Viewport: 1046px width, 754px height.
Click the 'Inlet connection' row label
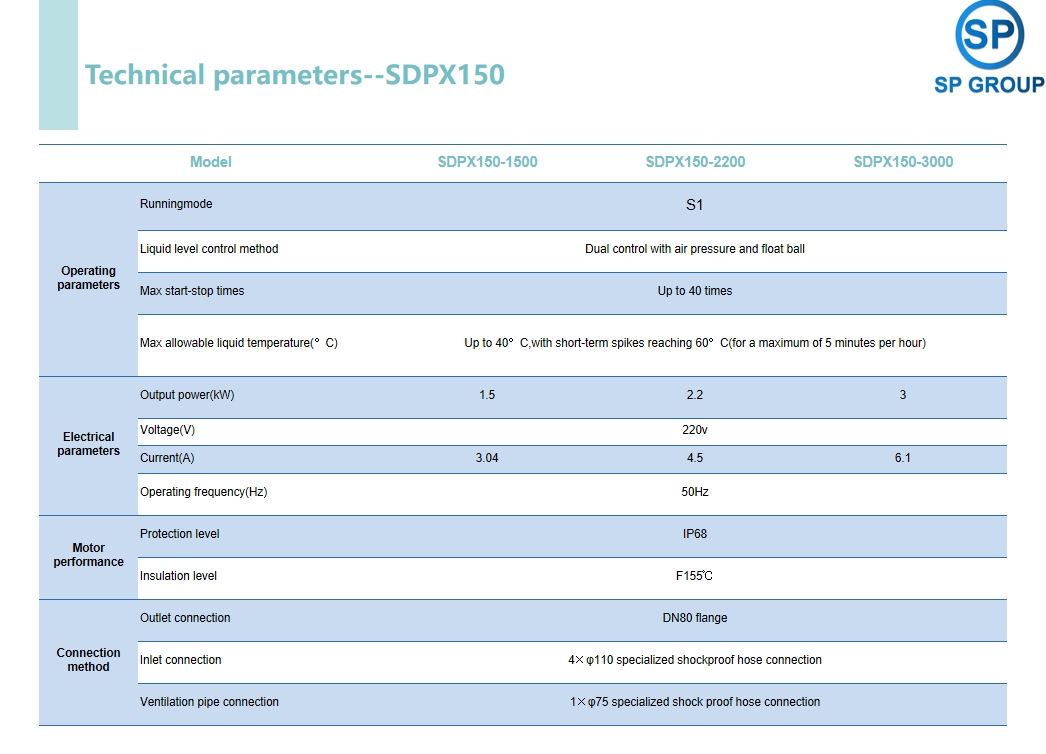point(180,660)
